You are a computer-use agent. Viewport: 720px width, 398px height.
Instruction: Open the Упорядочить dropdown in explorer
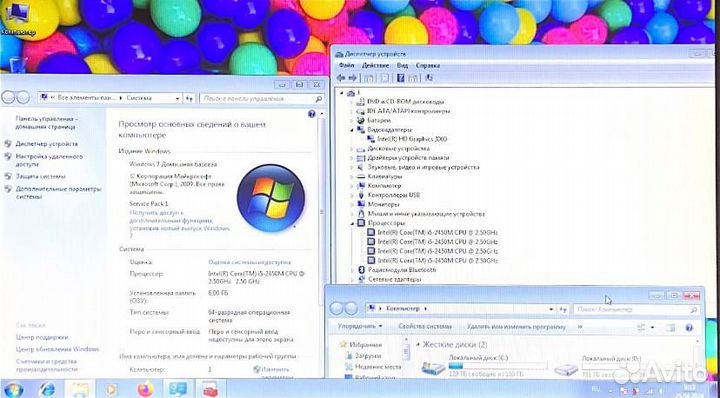(x=360, y=326)
